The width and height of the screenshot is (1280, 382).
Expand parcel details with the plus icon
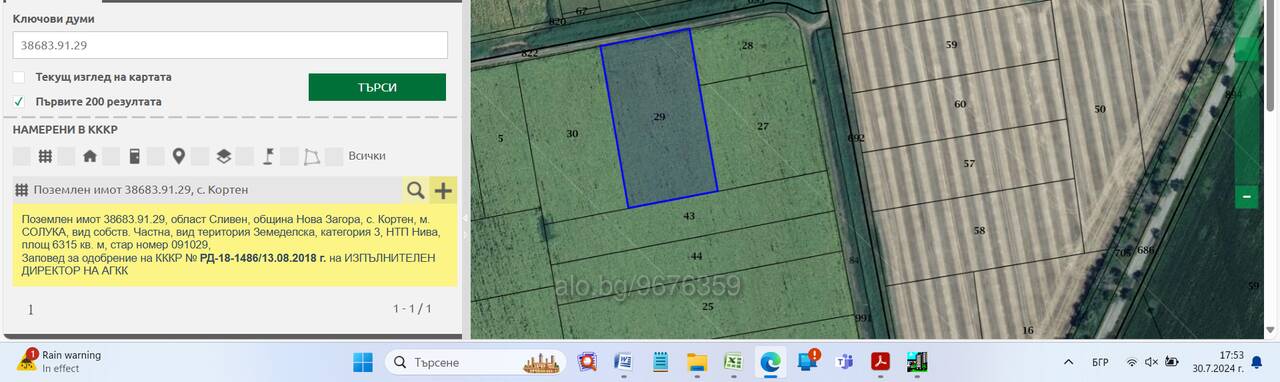443,190
